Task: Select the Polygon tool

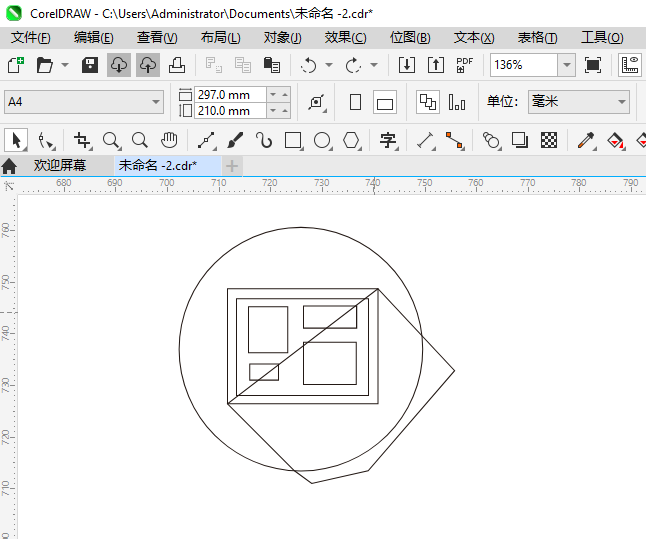Action: 351,141
